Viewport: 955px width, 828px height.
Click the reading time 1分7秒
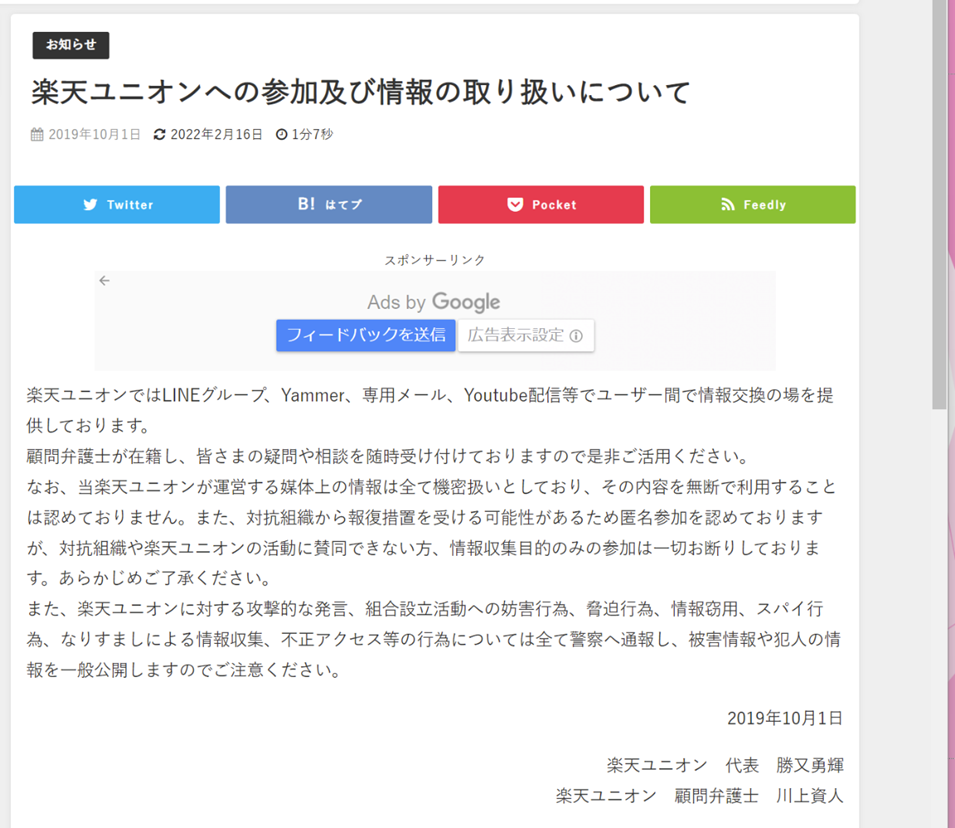[x=312, y=134]
